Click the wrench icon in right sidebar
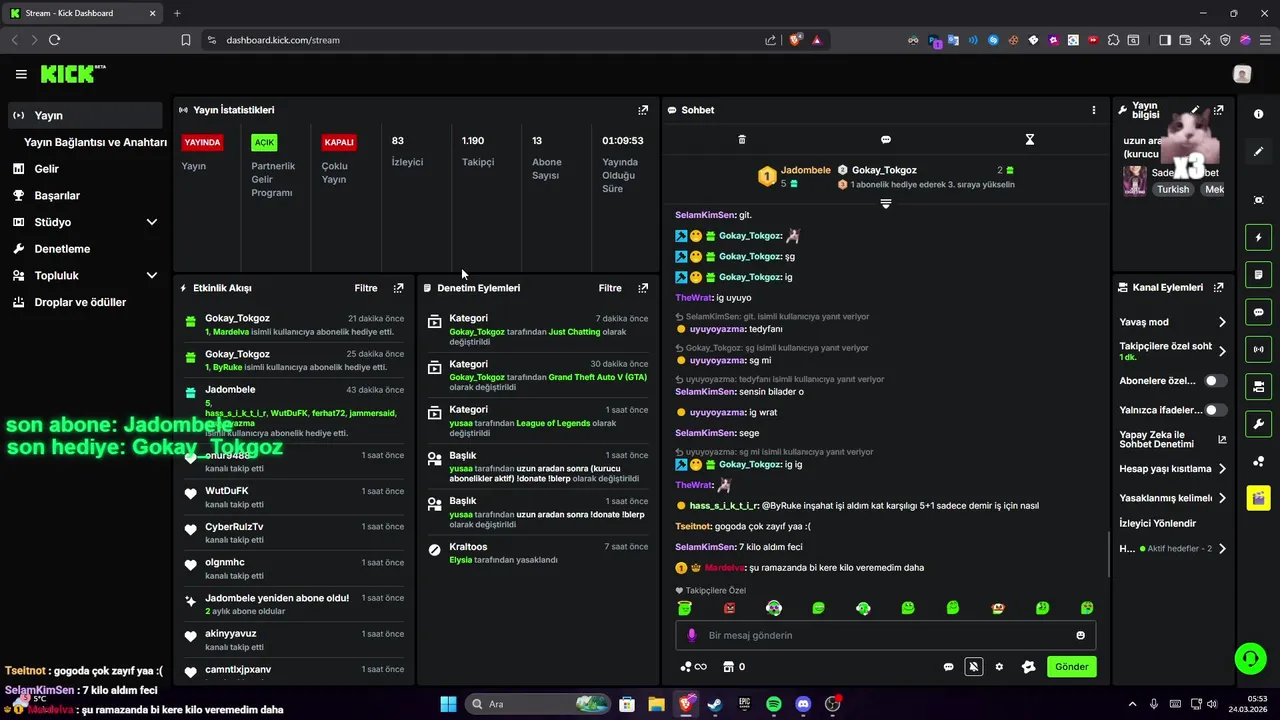The height and width of the screenshot is (720, 1280). [x=1258, y=423]
